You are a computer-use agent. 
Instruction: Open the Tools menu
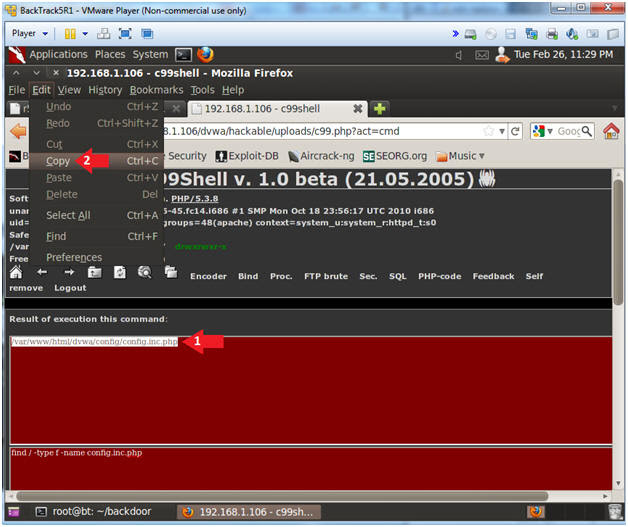coord(202,90)
